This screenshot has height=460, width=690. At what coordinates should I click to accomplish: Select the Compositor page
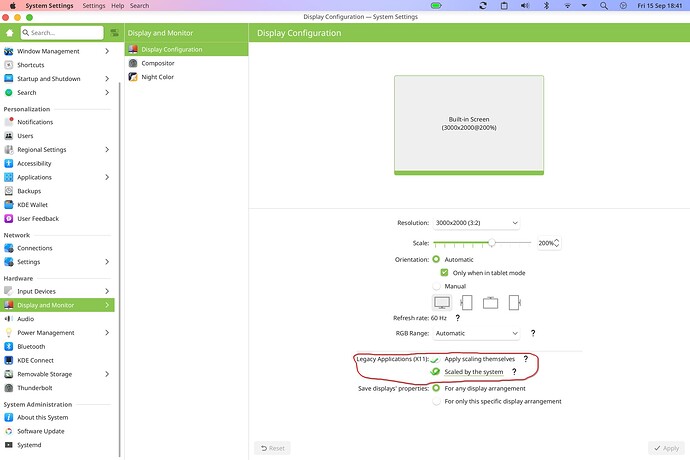click(x=187, y=63)
